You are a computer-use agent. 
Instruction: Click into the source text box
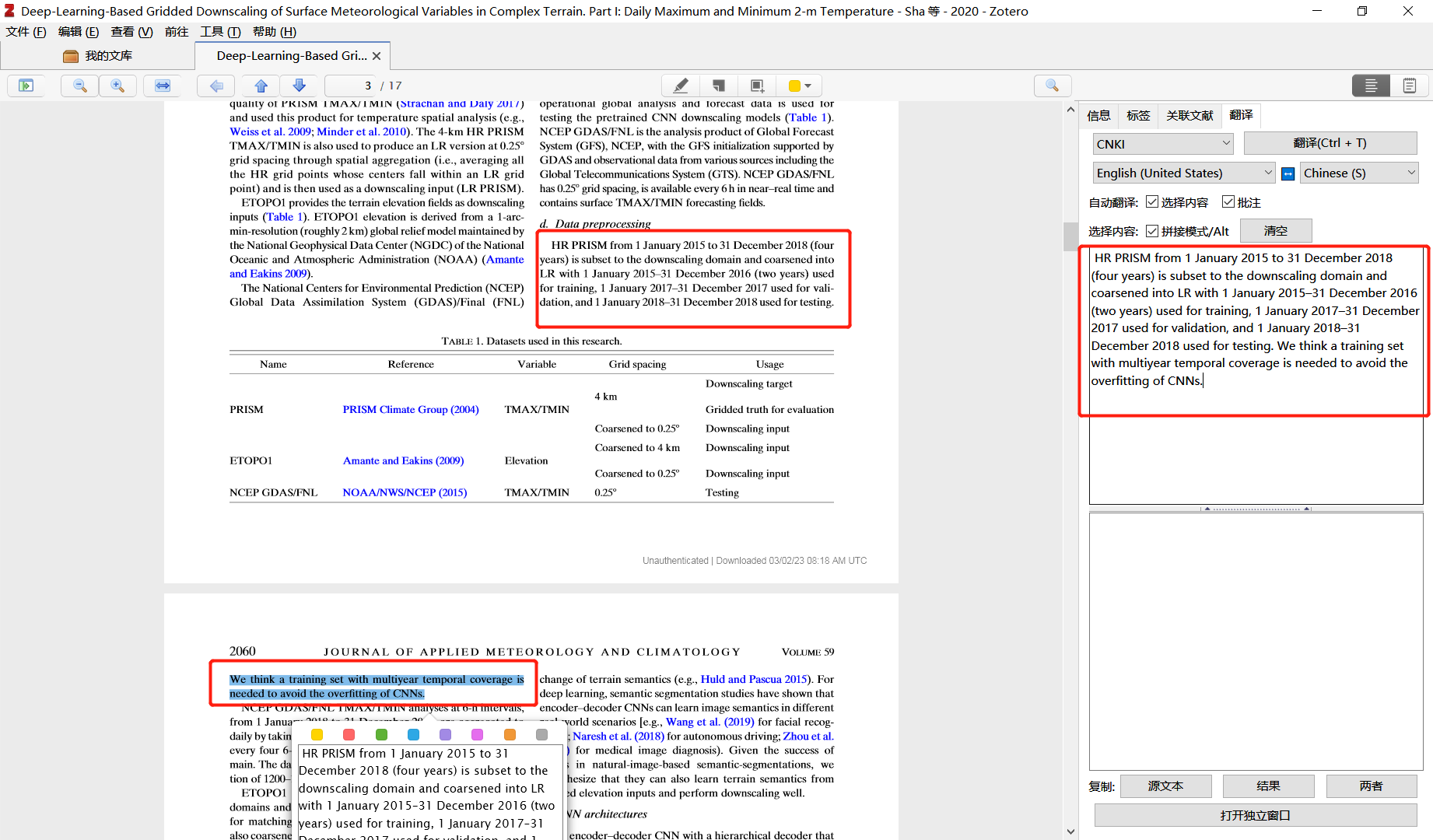[1256, 375]
